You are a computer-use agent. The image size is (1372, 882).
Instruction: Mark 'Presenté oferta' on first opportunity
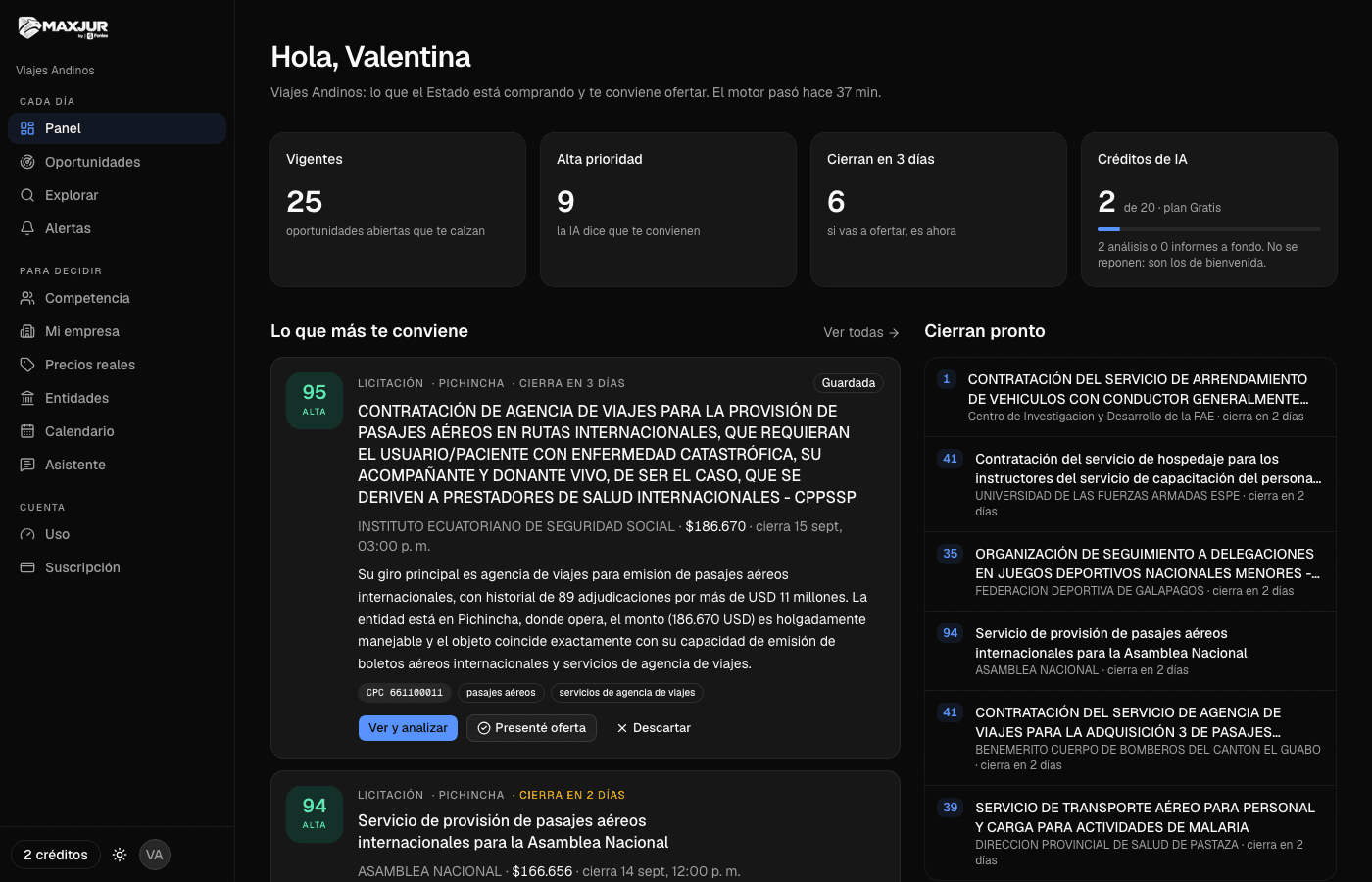click(531, 728)
